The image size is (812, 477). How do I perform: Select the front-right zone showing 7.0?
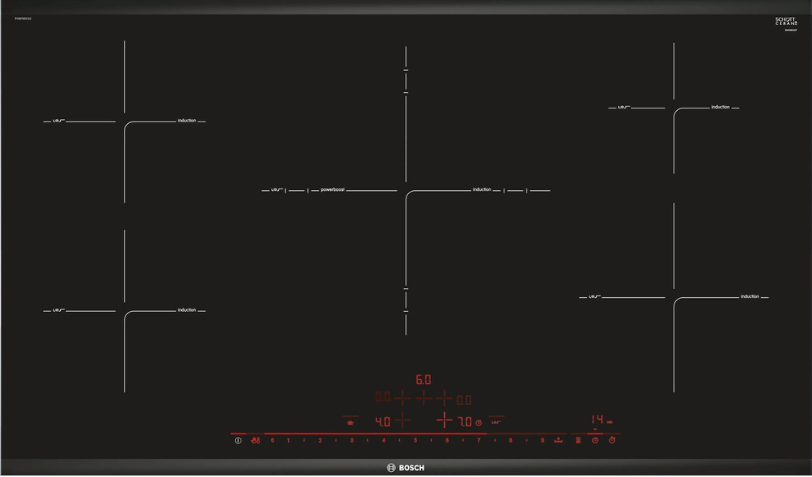click(x=464, y=422)
